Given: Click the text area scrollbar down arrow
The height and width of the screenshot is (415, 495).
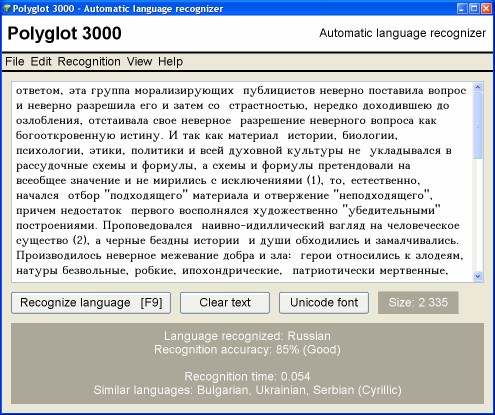Looking at the screenshot, I should pos(478,276).
